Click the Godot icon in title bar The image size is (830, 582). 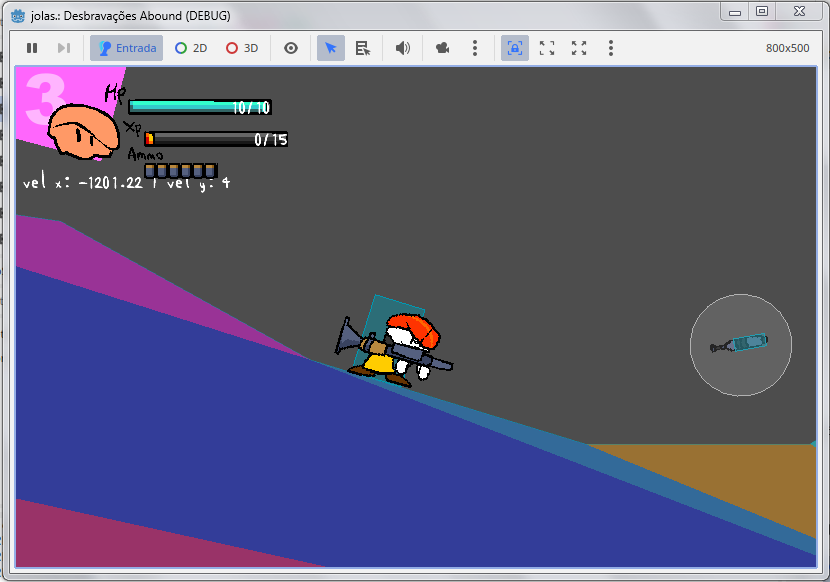(17, 15)
